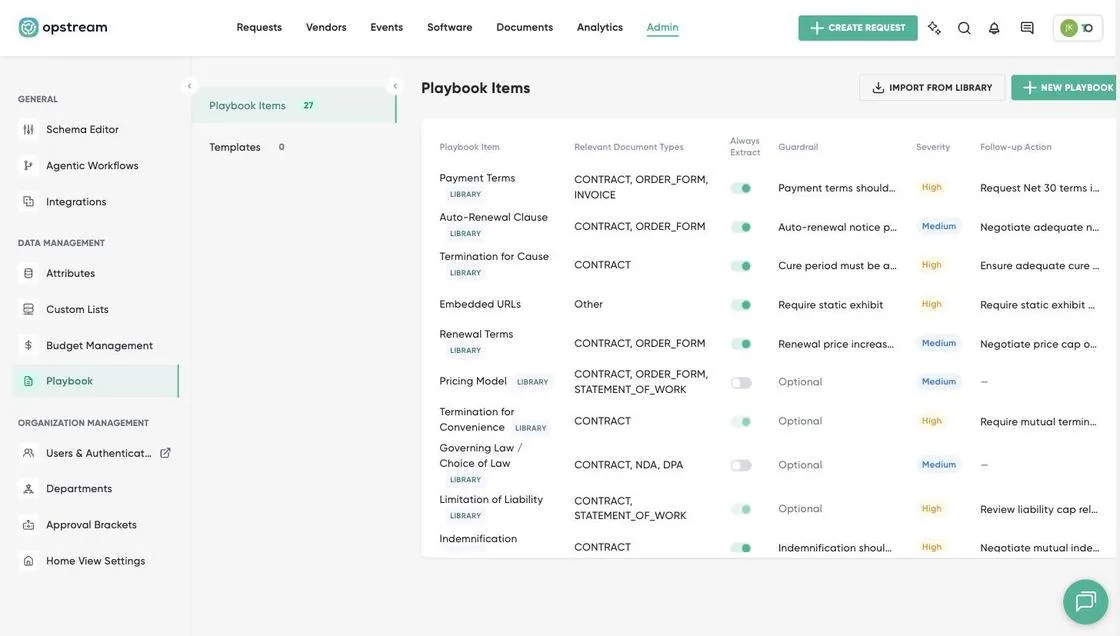This screenshot has width=1120, height=636.
Task: Open the AI sparkle assistant icon
Action: [934, 28]
